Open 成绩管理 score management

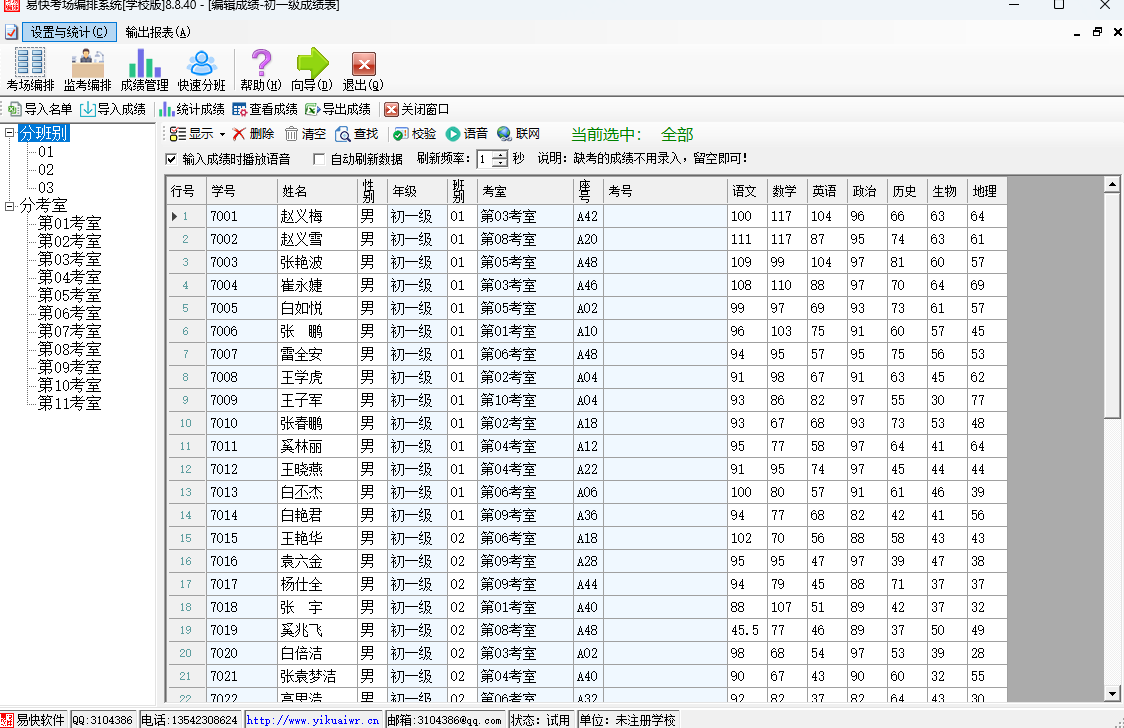[144, 69]
